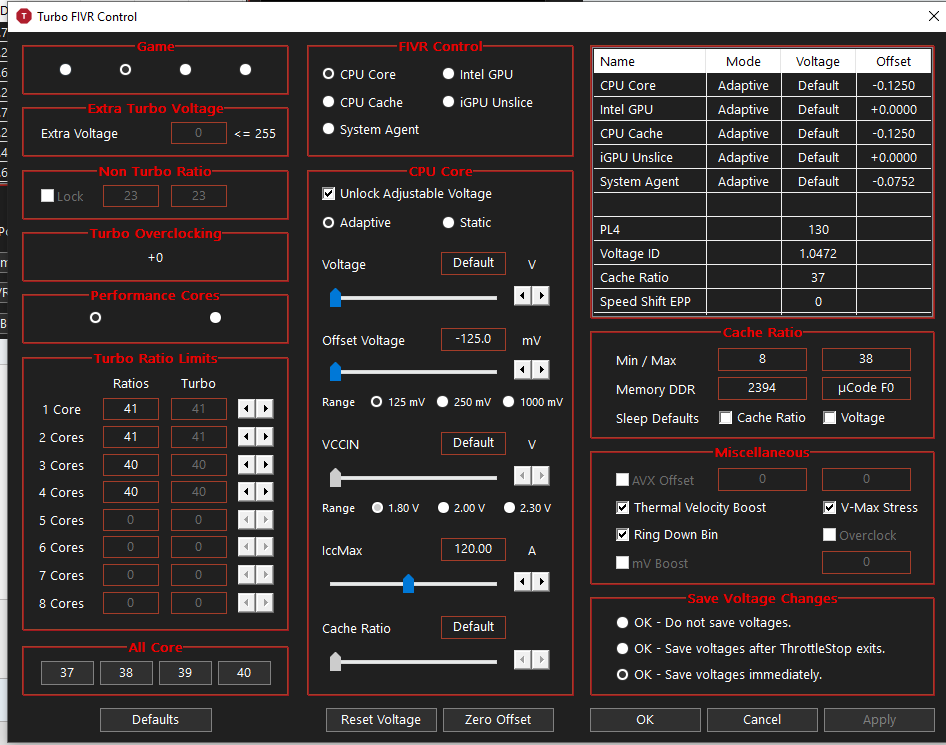Click left arrow for IccMax slider

[522, 582]
